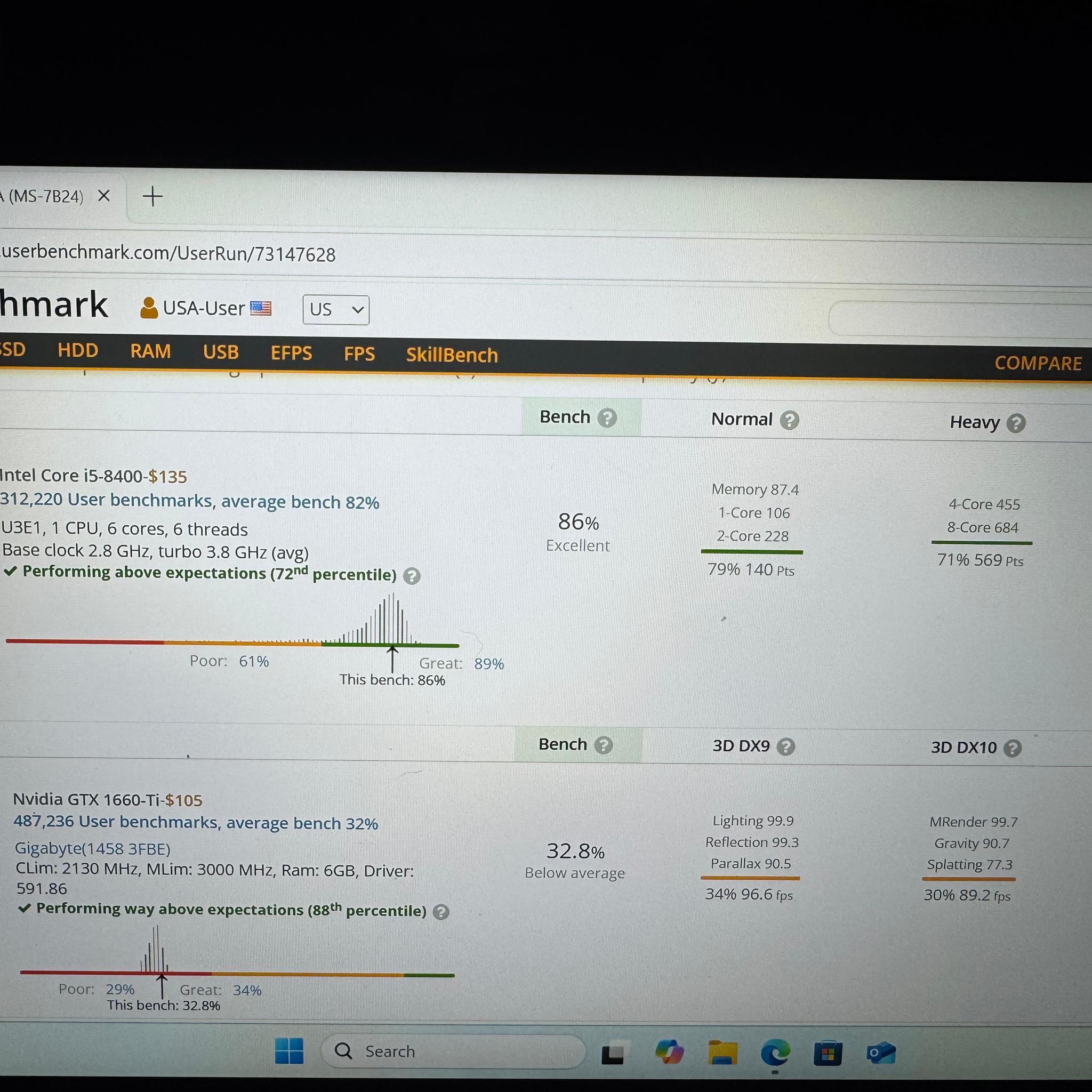The height and width of the screenshot is (1092, 1092).
Task: Click the CPU Great: 89% link
Action: pyautogui.click(x=462, y=663)
